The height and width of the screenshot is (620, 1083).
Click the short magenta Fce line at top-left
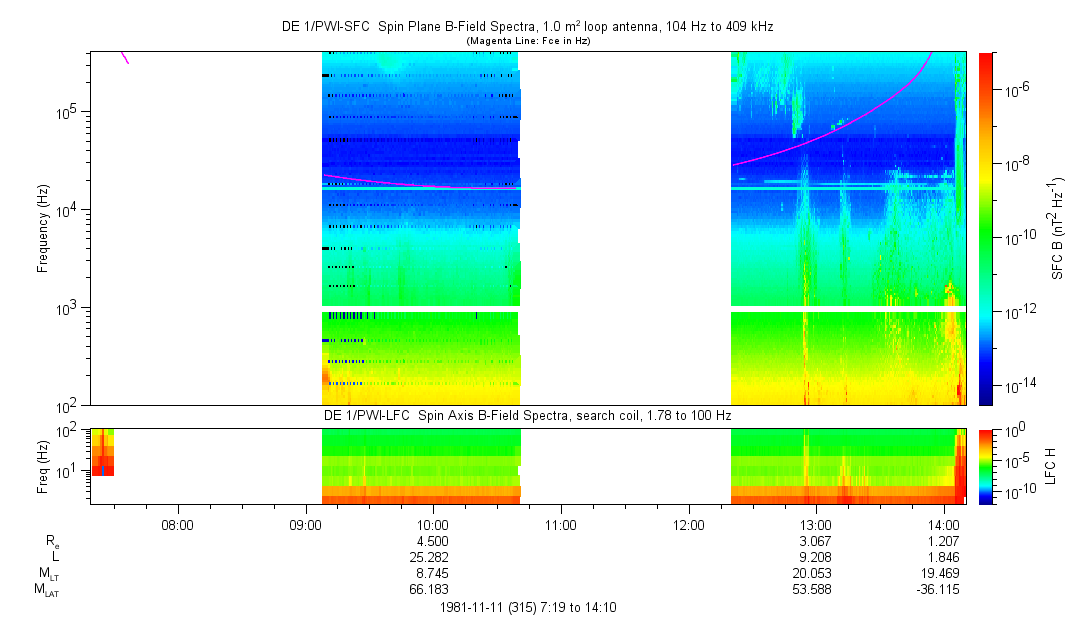click(x=124, y=58)
